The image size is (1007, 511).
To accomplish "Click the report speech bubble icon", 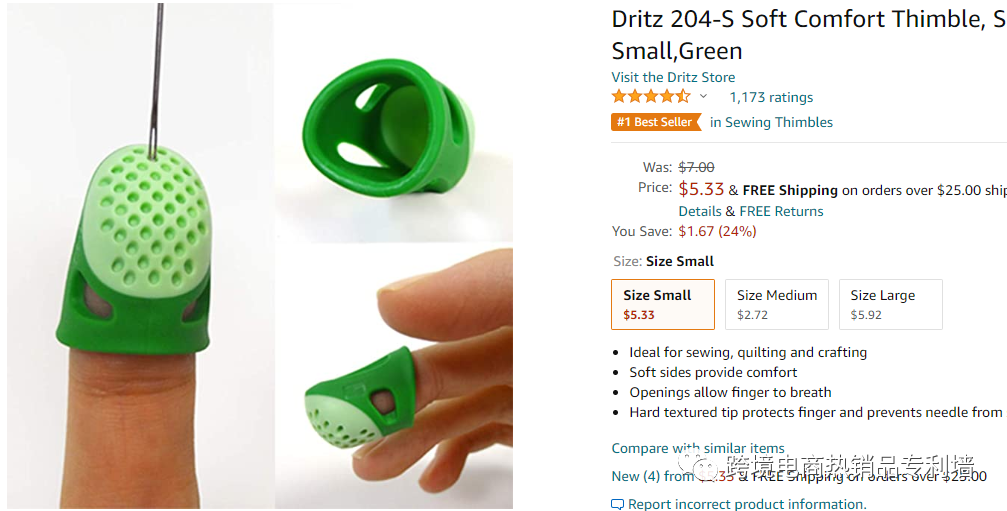I will (617, 505).
